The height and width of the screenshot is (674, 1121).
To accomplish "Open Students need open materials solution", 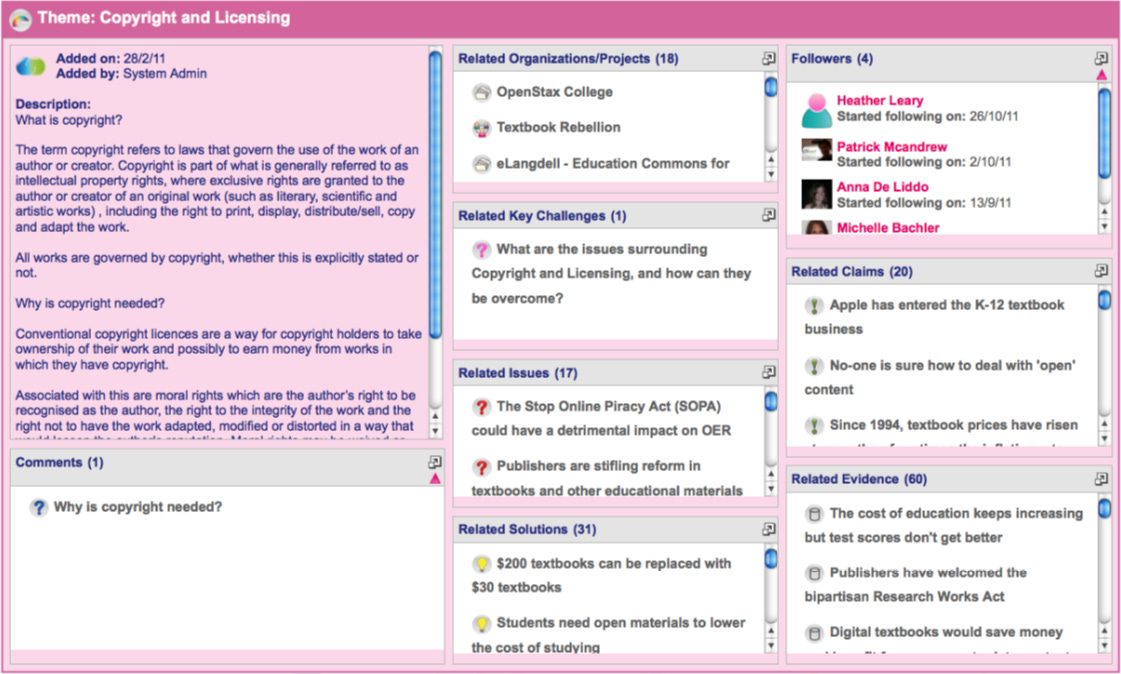I will [x=608, y=635].
